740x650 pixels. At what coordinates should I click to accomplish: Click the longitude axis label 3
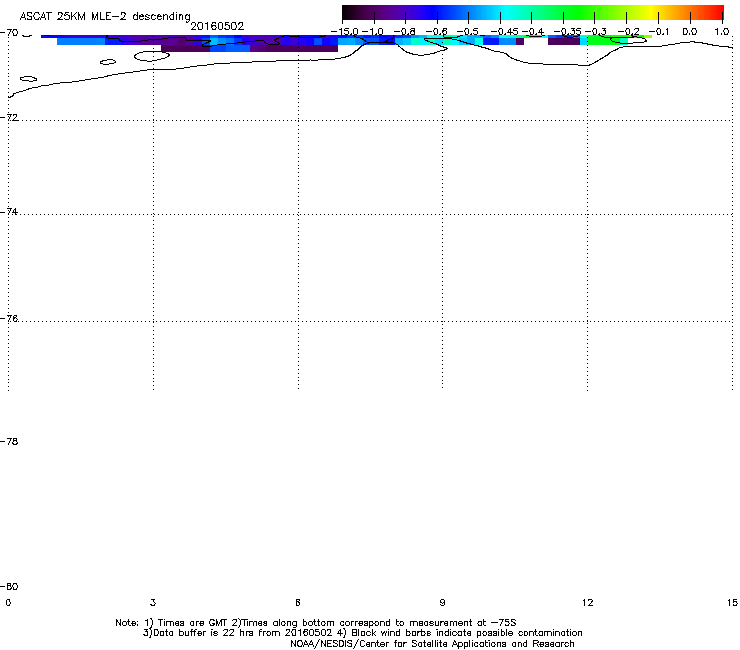(x=153, y=602)
